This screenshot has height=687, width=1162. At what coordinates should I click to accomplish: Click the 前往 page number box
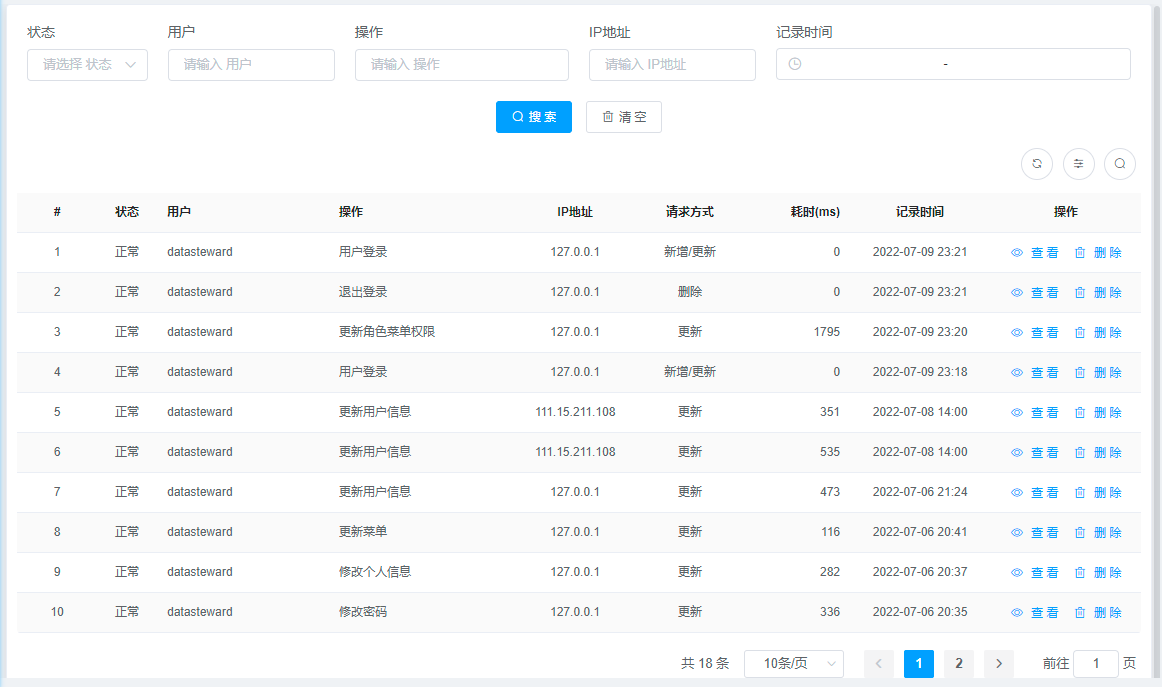point(1096,664)
